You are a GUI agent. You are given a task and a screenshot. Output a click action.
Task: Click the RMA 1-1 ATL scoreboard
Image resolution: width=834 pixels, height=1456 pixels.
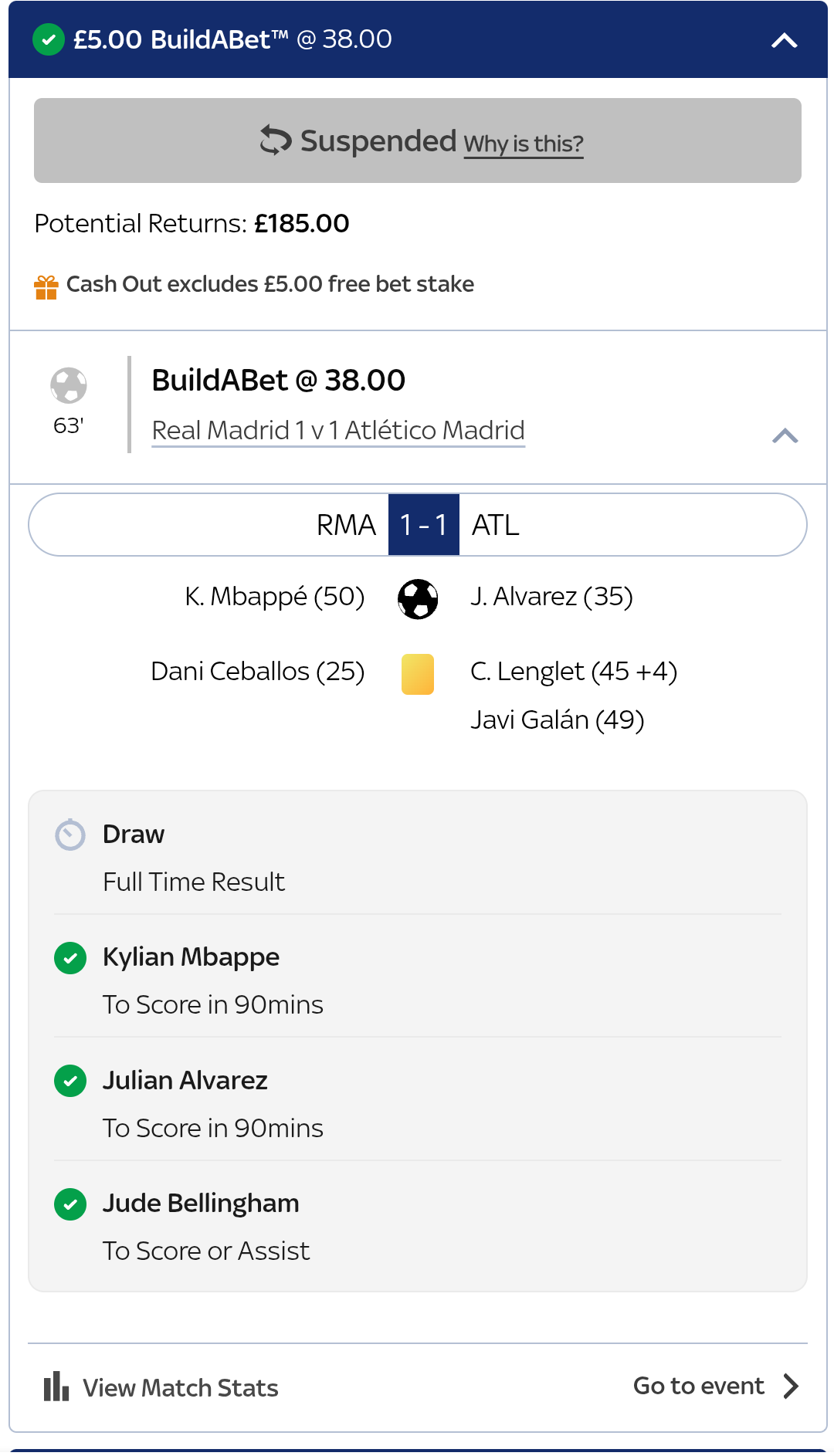[x=418, y=525]
